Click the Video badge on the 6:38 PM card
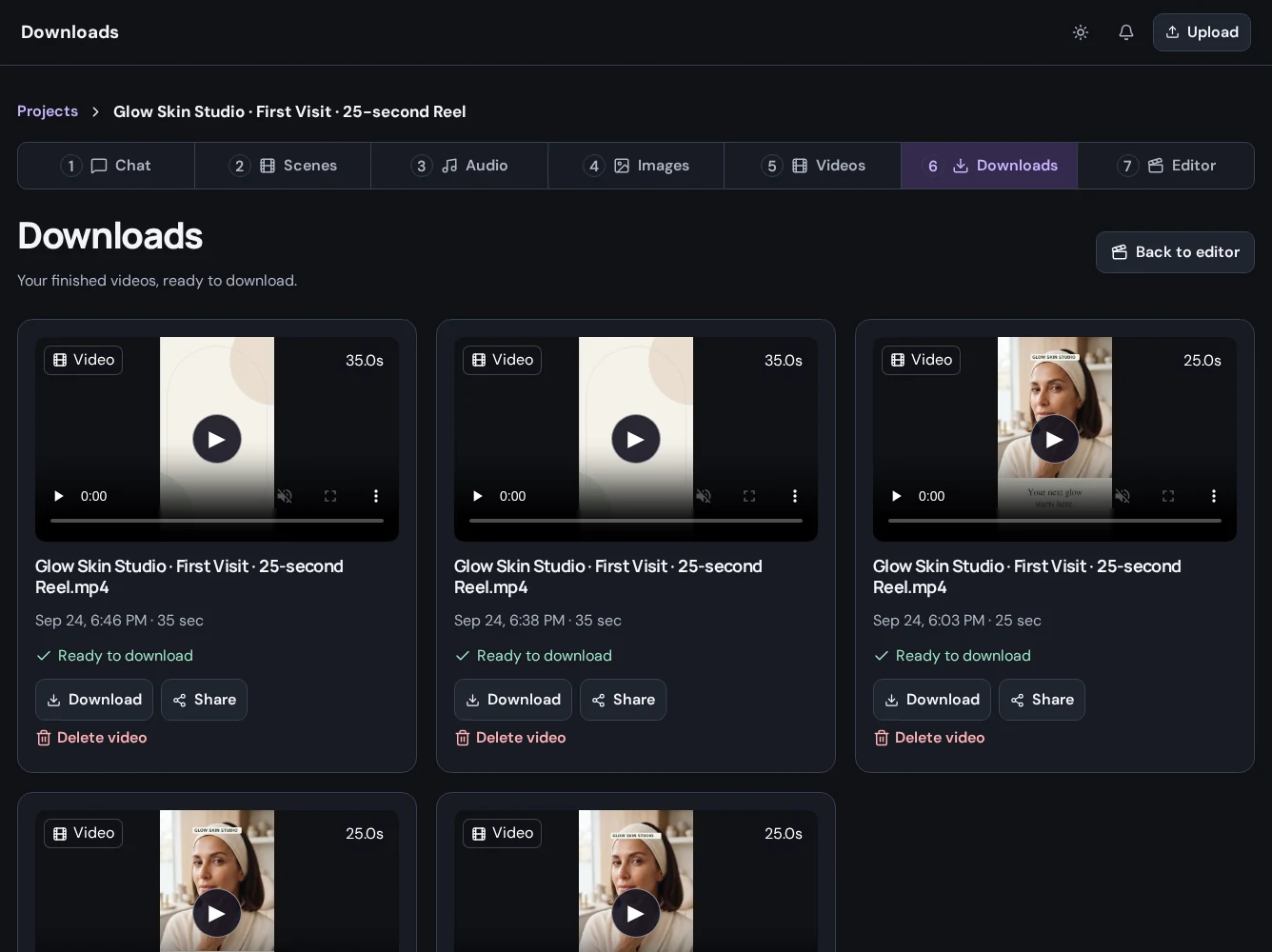The width and height of the screenshot is (1272, 952). 503,360
